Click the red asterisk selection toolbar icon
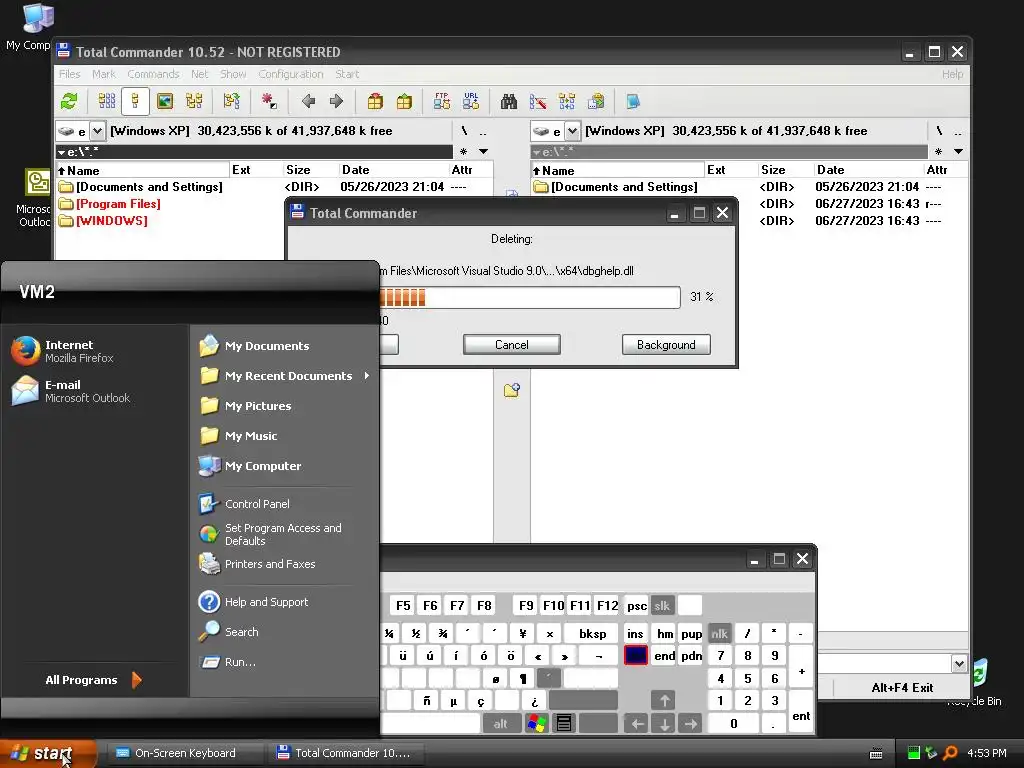This screenshot has width=1024, height=768. tap(268, 101)
